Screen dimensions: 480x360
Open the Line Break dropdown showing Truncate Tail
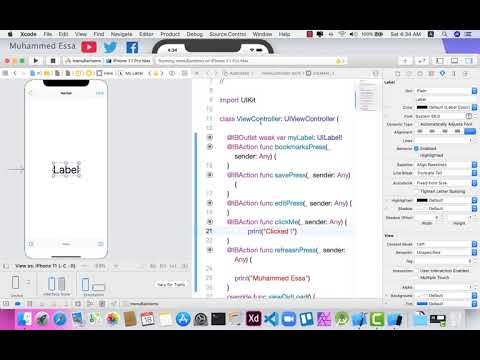click(446, 173)
